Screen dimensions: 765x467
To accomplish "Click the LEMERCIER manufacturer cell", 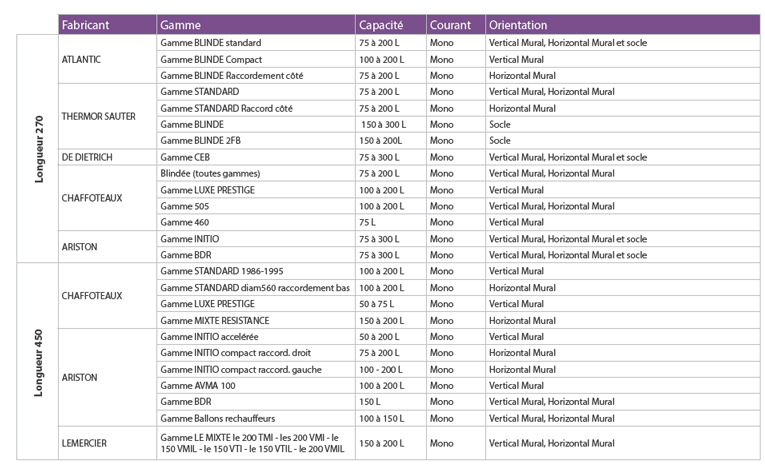I will [x=107, y=443].
